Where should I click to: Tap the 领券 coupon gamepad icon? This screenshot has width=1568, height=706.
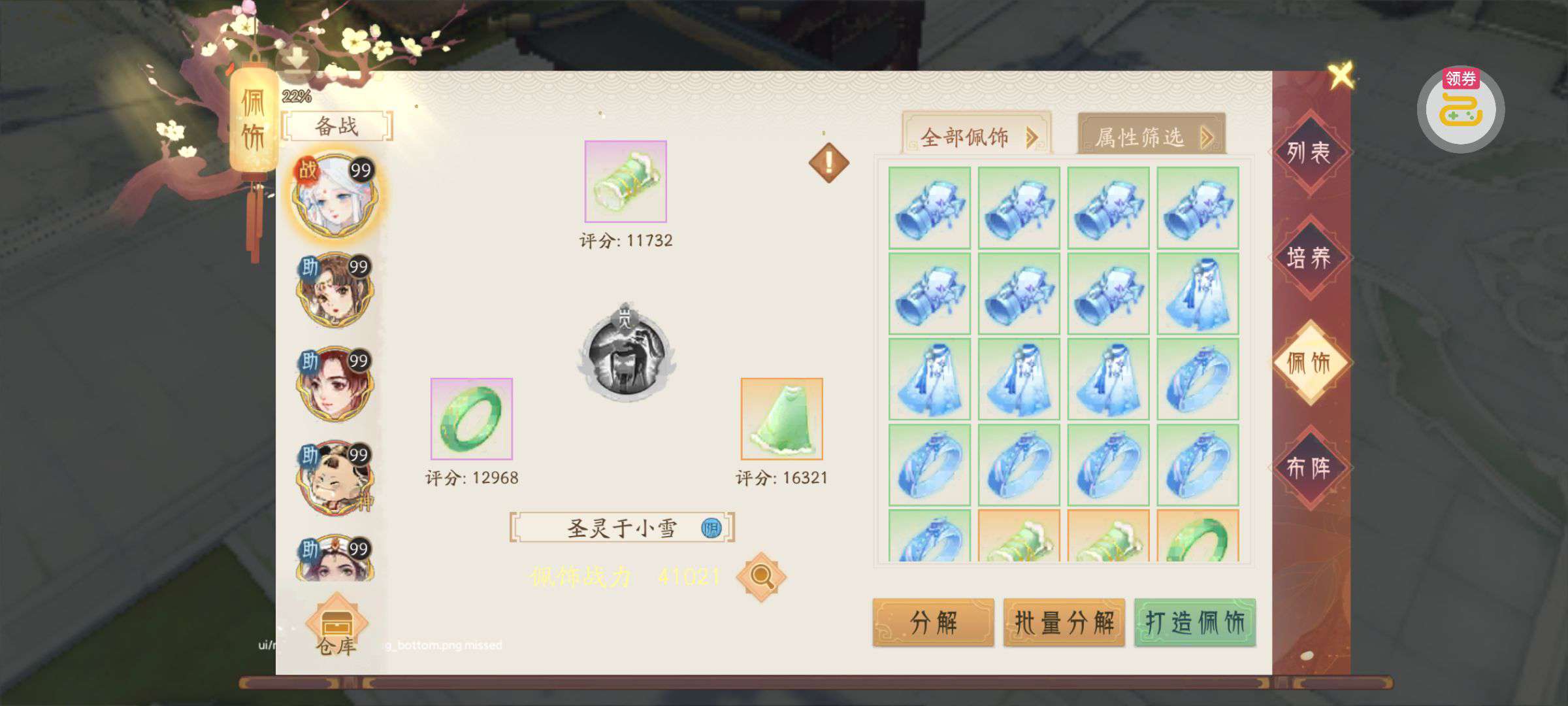[1461, 109]
